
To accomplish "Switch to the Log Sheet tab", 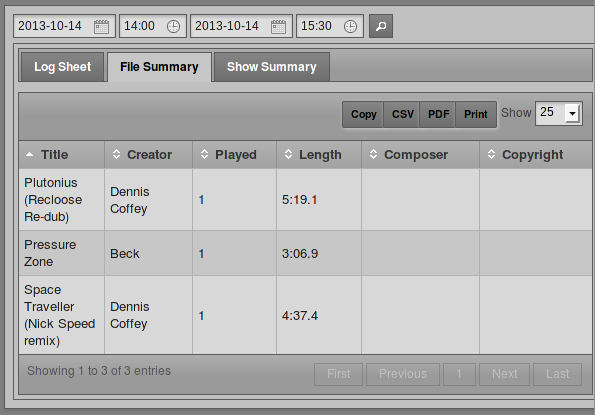I will click(63, 67).
